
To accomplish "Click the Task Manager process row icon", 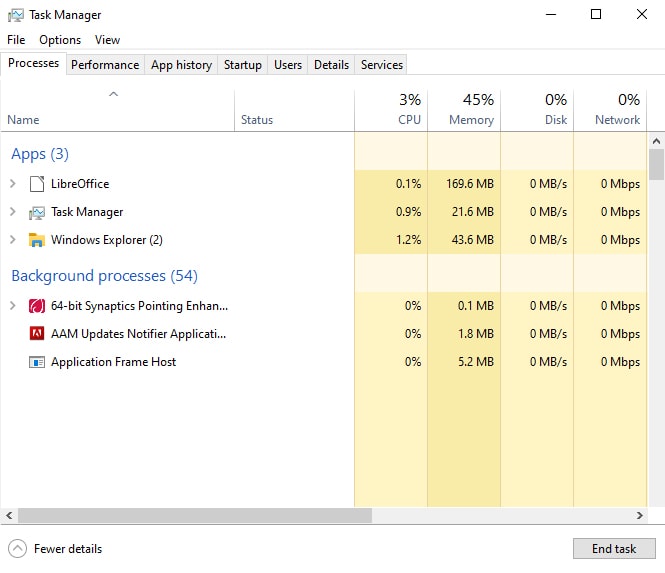I will [37, 212].
